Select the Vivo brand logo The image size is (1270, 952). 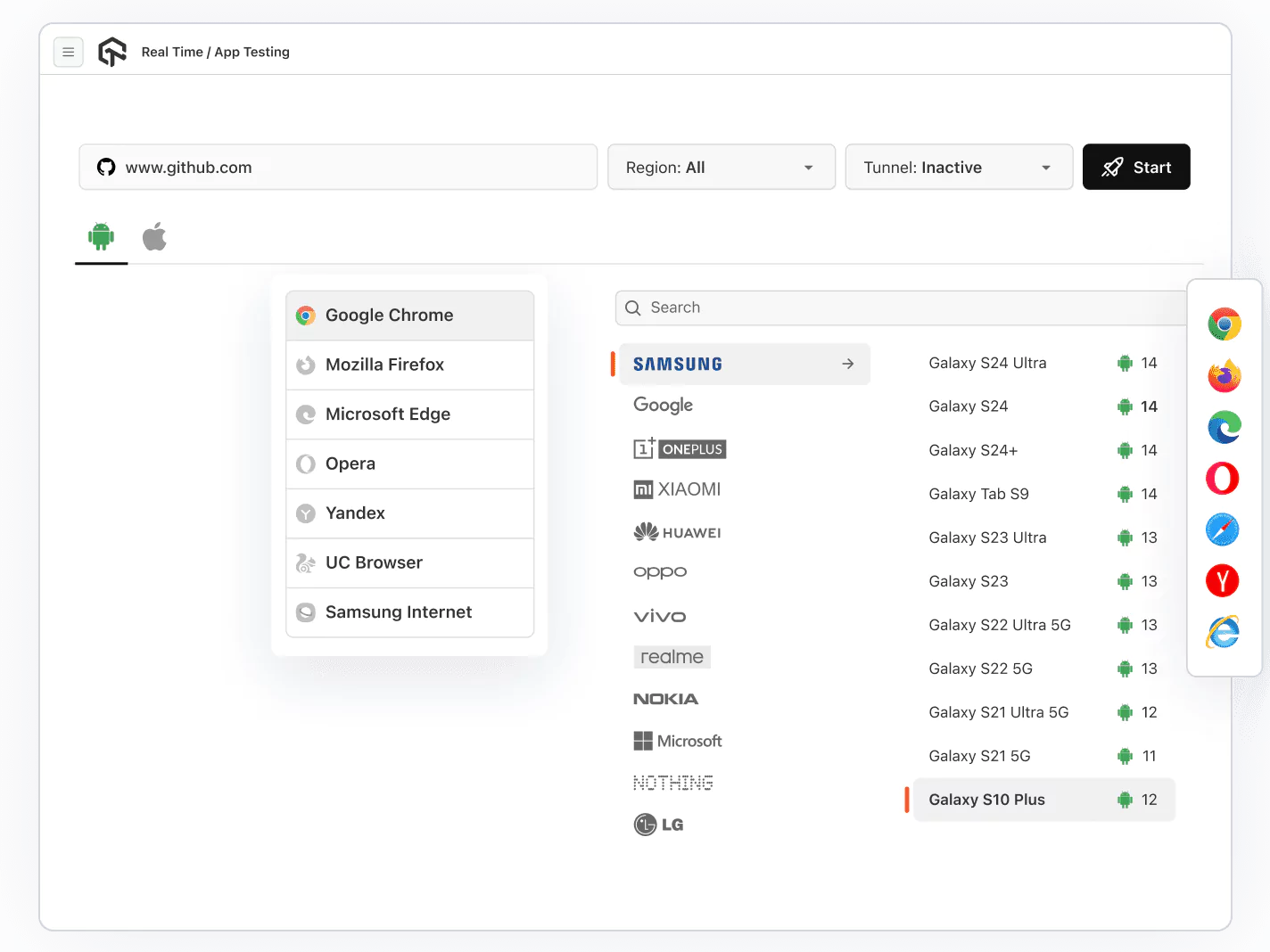click(660, 616)
